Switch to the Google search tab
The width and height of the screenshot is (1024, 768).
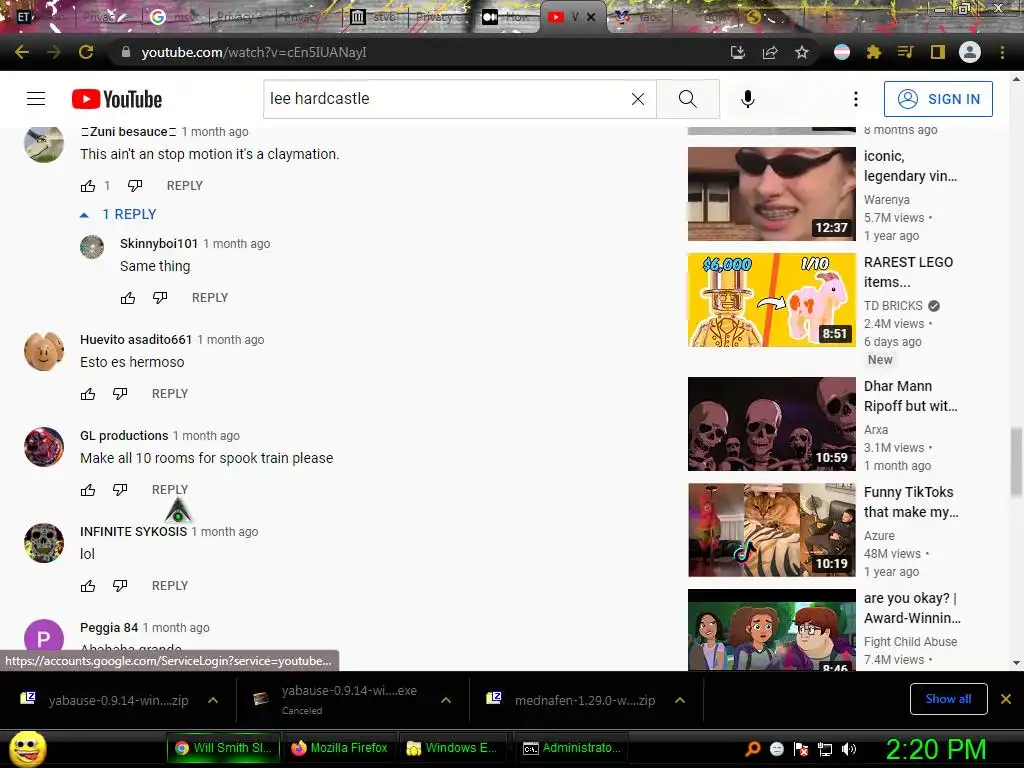173,17
